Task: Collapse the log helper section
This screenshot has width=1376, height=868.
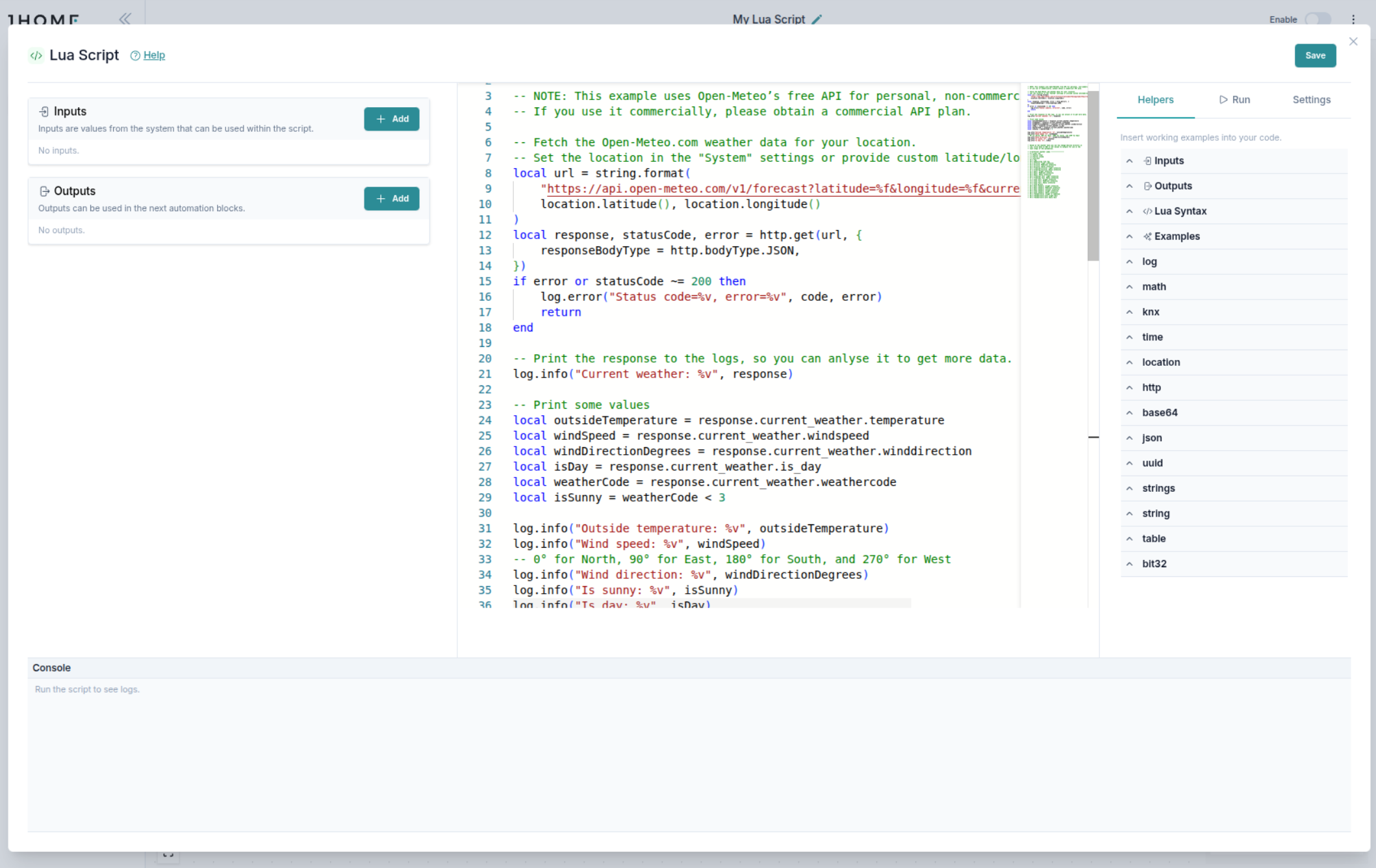Action: coord(1130,261)
